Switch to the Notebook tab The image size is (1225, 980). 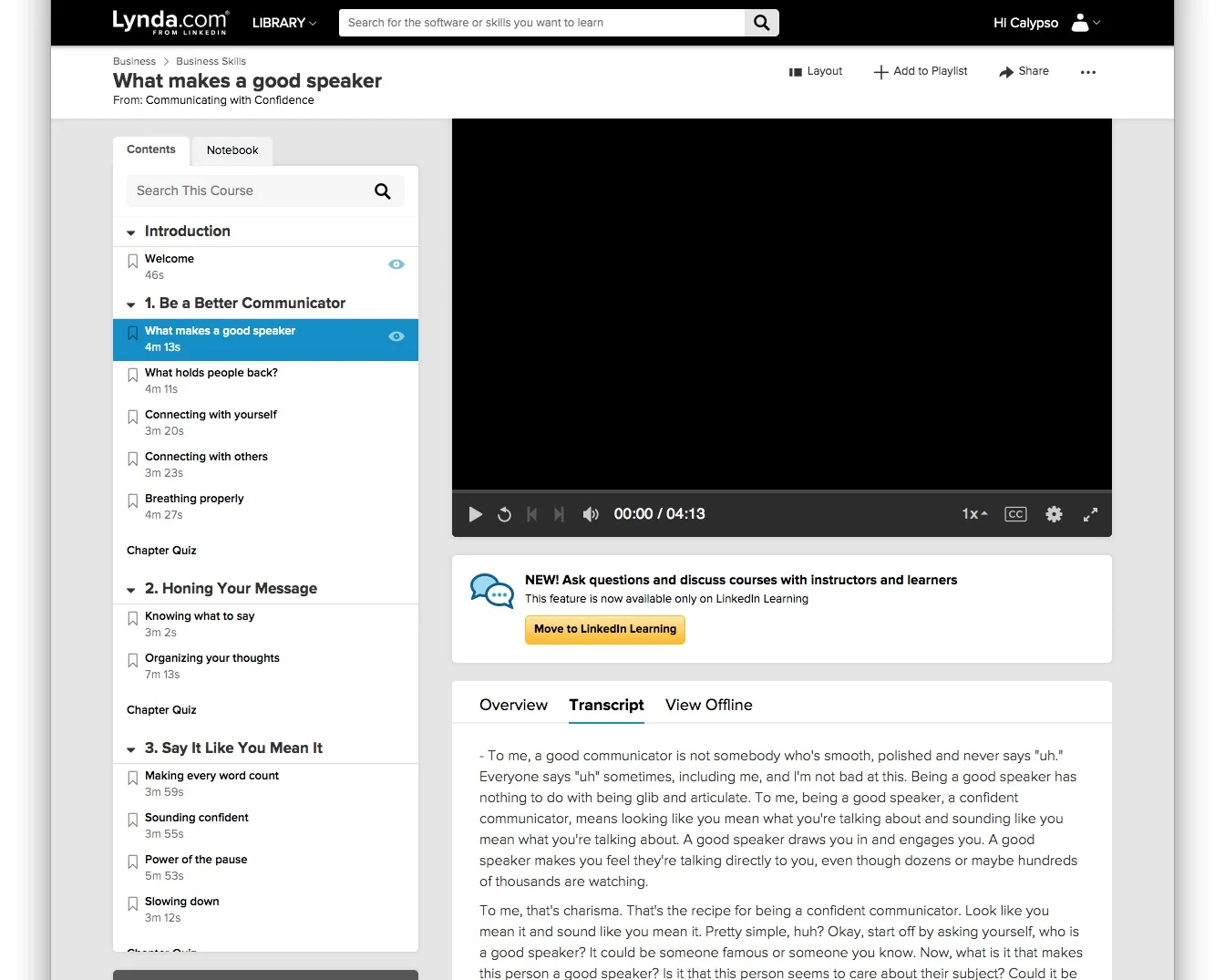pos(232,150)
